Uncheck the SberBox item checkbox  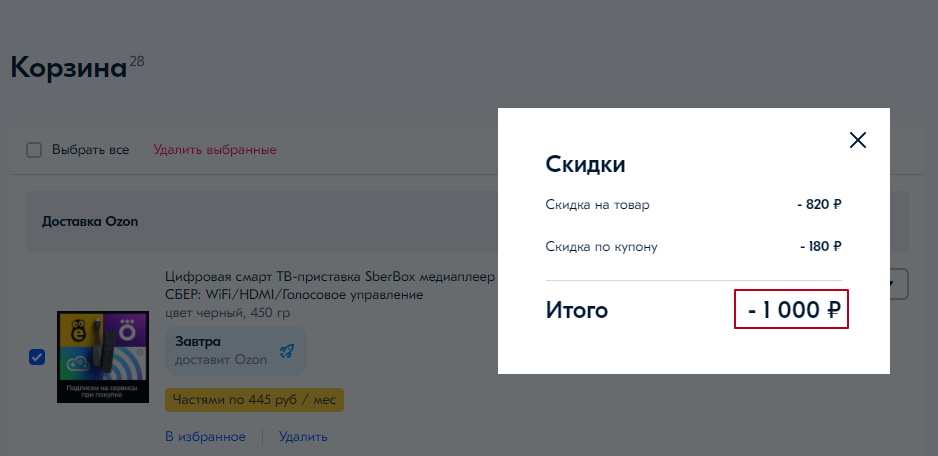pyautogui.click(x=37, y=357)
